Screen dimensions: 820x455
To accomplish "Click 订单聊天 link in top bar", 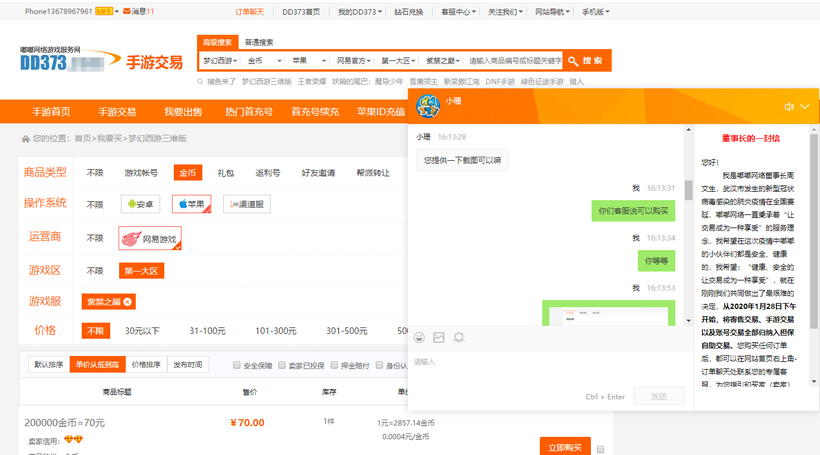I will coord(249,12).
